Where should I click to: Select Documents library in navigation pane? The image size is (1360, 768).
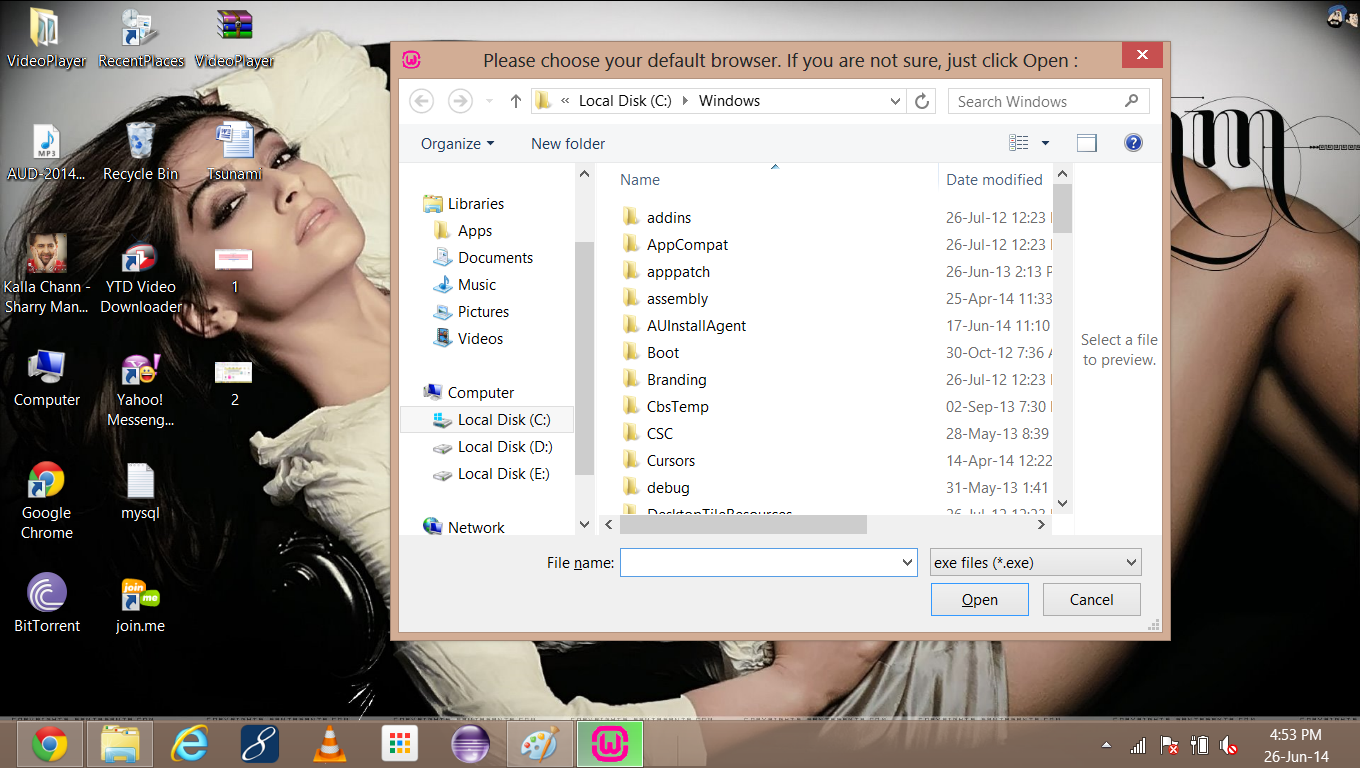pyautogui.click(x=483, y=258)
